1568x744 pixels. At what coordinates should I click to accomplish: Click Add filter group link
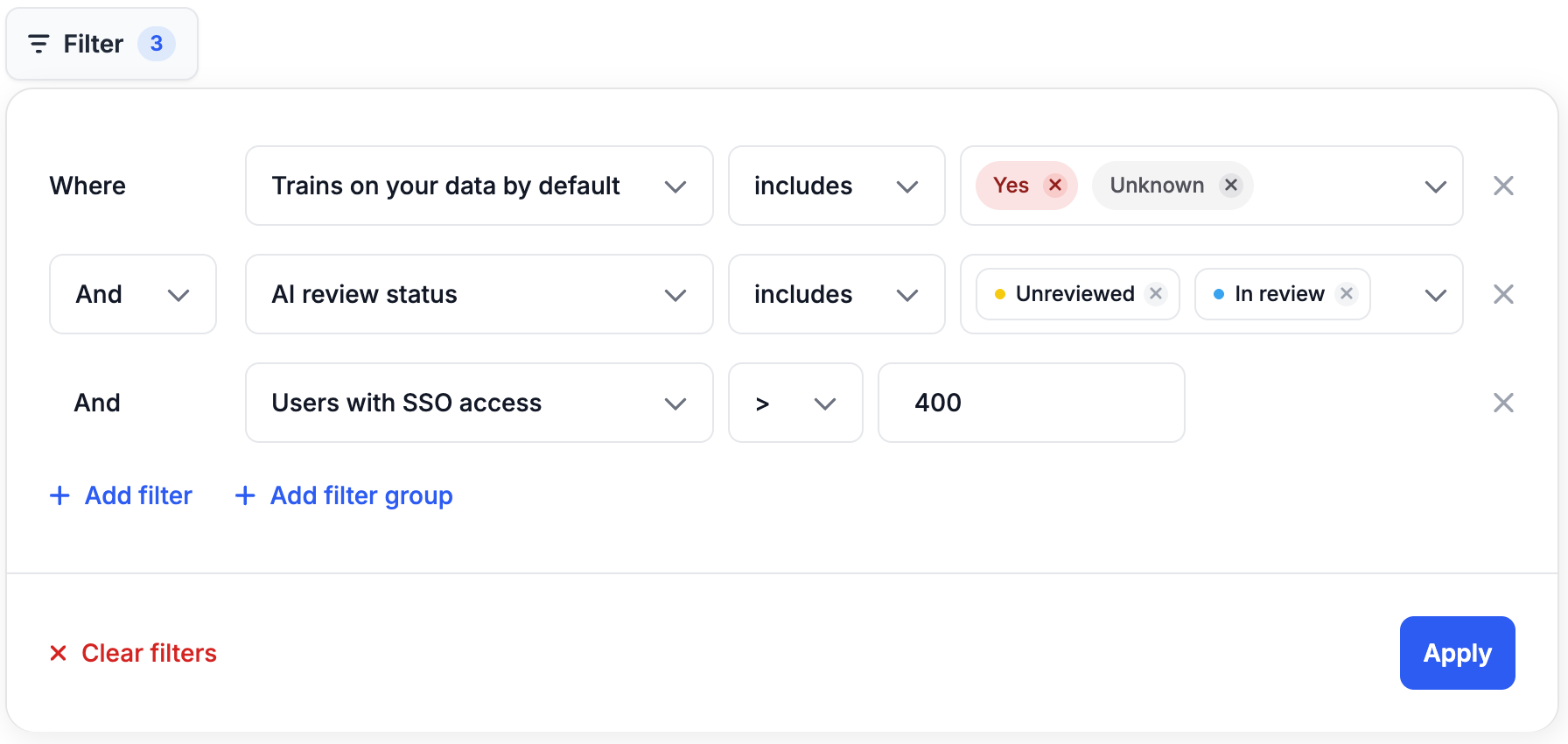[344, 495]
